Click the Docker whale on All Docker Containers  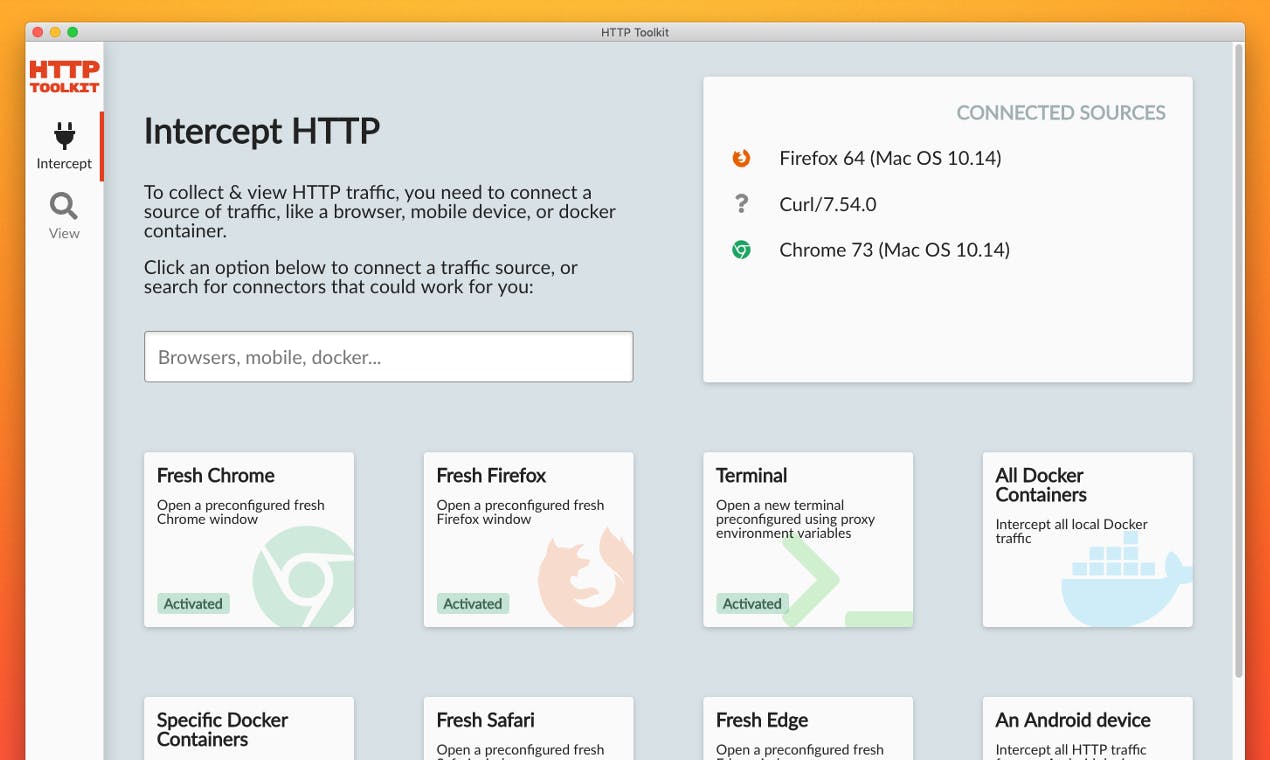click(x=1126, y=578)
